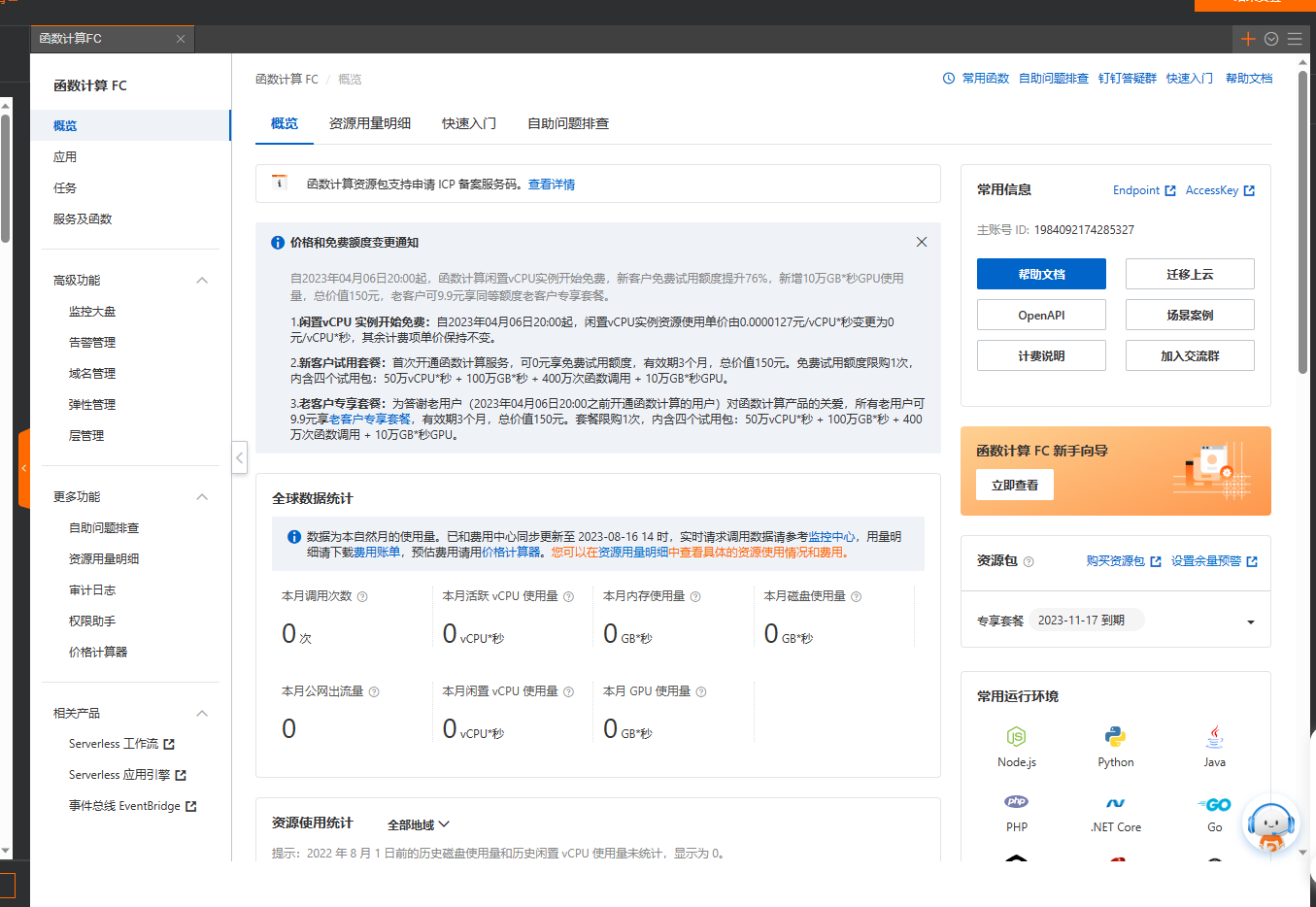Screen dimensions: 1316x907
Task: Click 查看详情 in the ICP notice
Action: (552, 185)
